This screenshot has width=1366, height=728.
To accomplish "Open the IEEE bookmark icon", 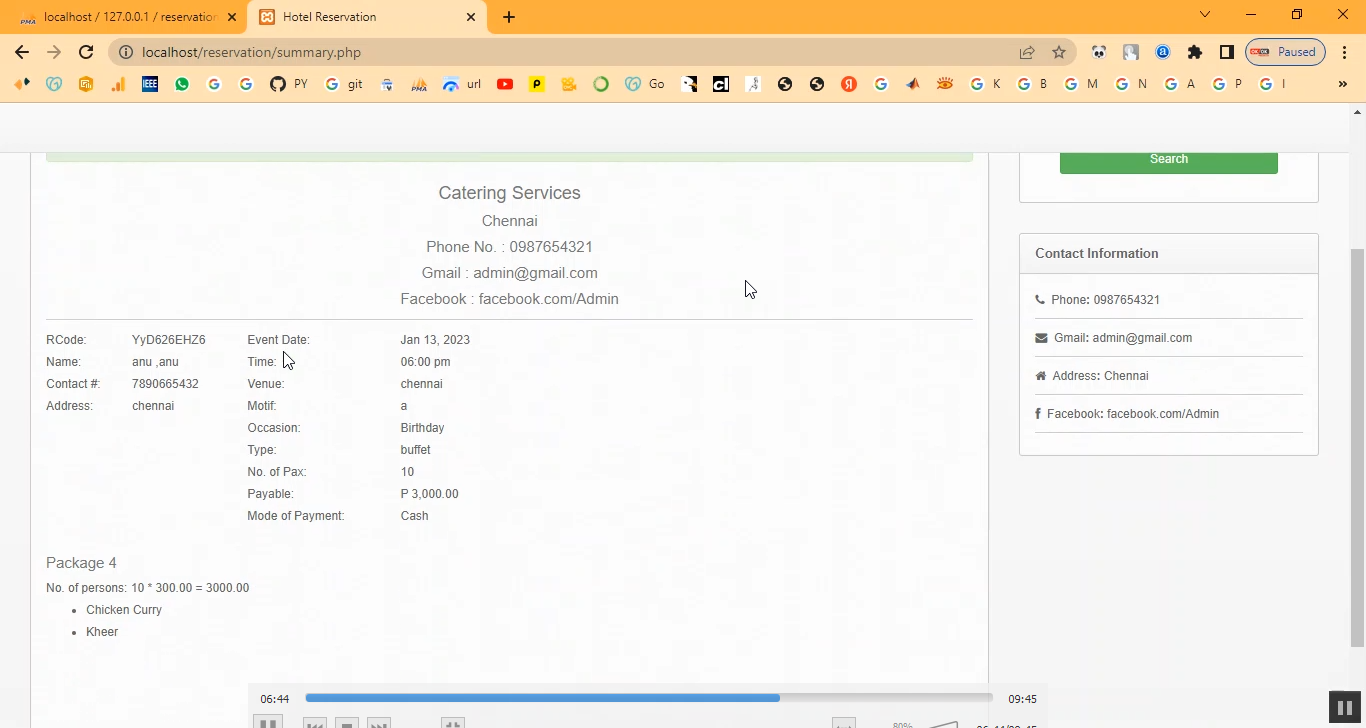I will point(150,84).
